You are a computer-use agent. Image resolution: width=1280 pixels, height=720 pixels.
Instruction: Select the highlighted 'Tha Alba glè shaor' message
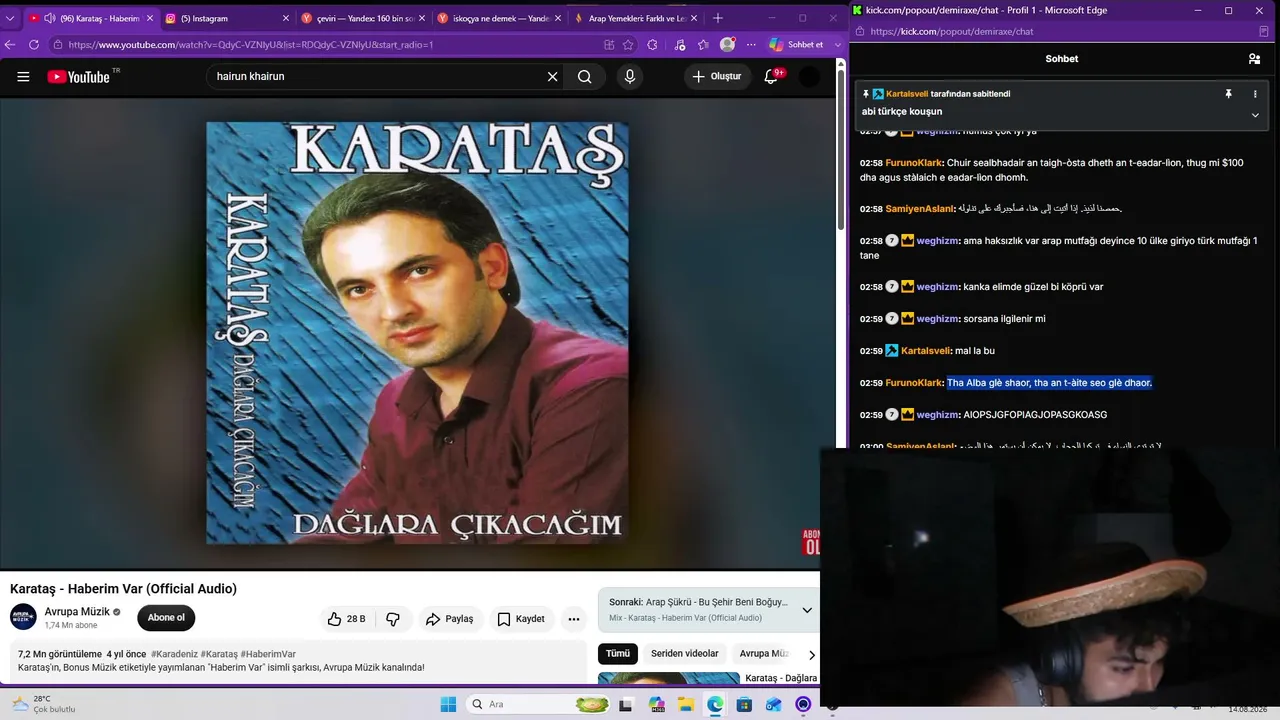click(x=1049, y=383)
